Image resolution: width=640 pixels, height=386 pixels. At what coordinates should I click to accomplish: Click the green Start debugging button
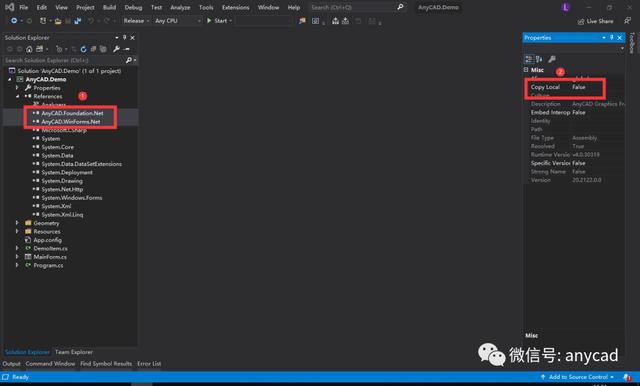[x=216, y=20]
